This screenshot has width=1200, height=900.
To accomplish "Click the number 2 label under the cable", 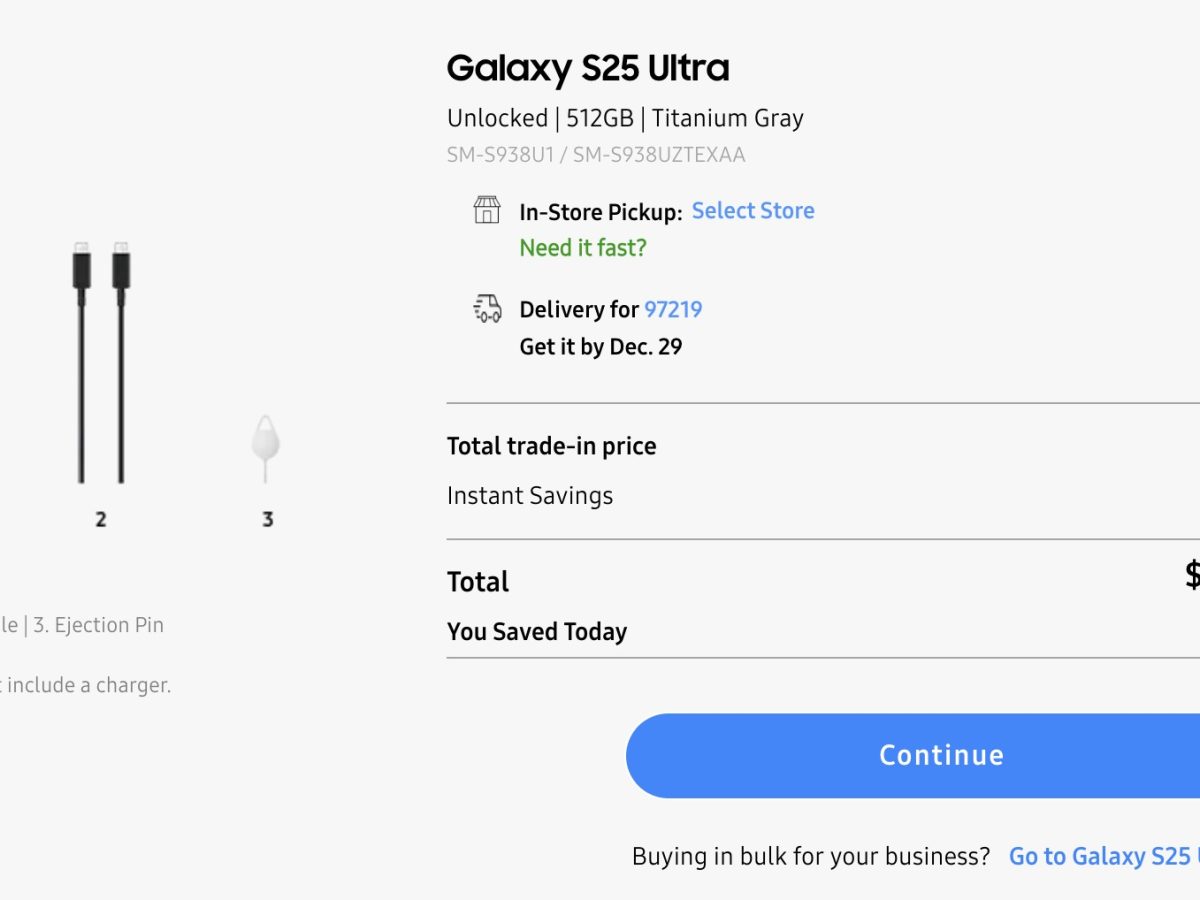I will coord(101,519).
